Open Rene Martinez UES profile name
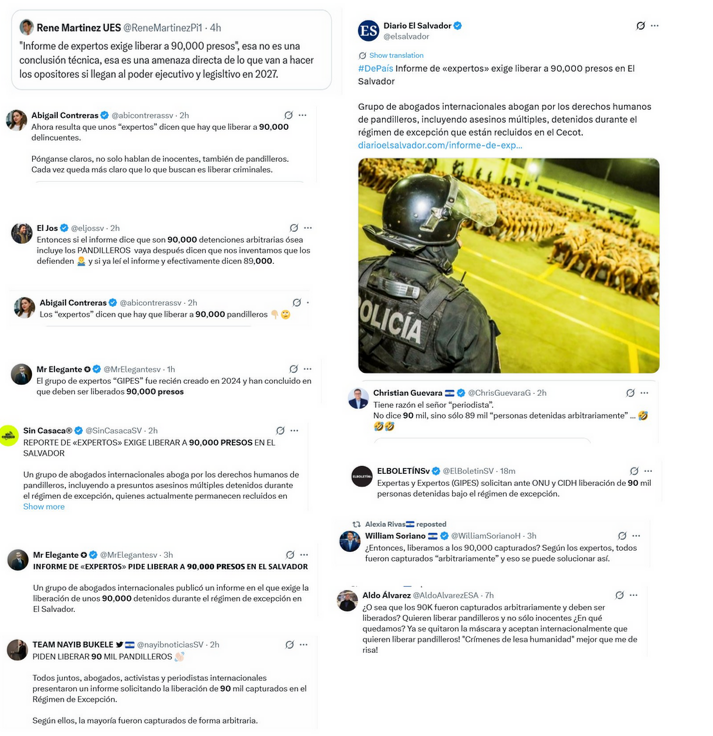Viewport: 713px width, 736px height. pyautogui.click(x=78, y=28)
